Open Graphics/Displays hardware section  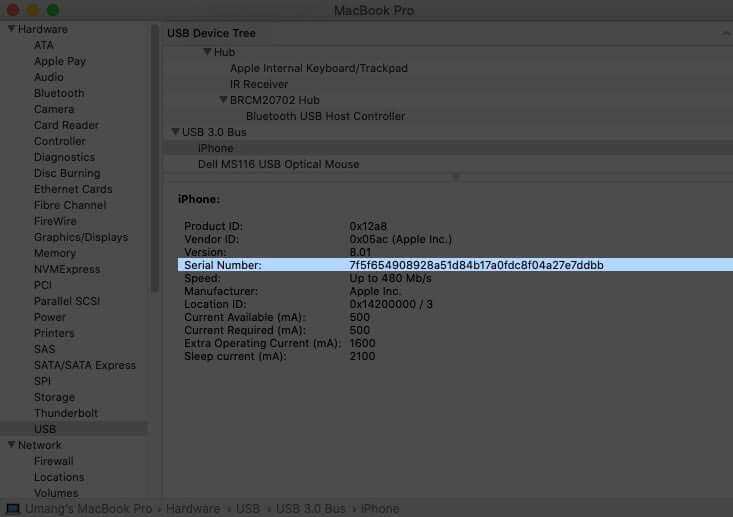coord(81,237)
